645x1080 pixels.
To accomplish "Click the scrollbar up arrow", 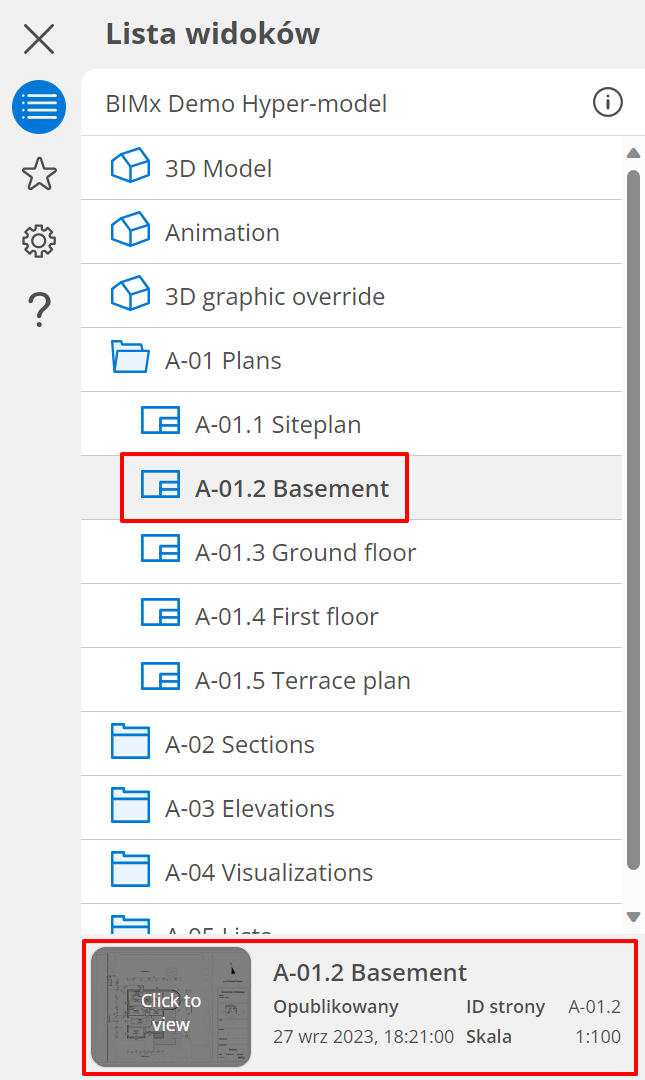I will click(633, 153).
